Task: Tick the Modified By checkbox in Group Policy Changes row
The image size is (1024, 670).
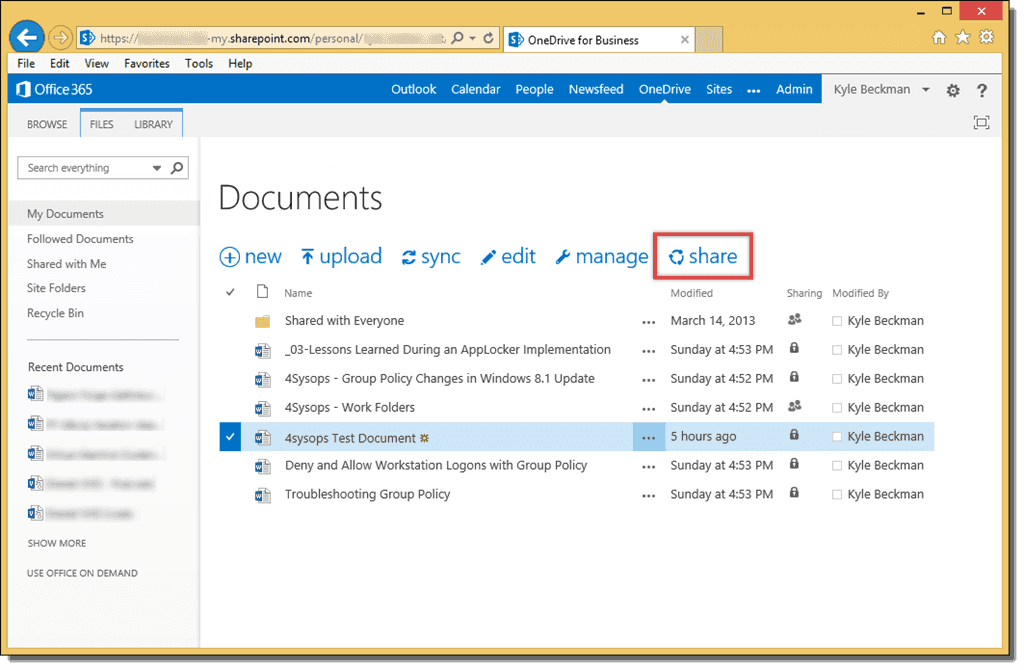Action: coord(837,379)
